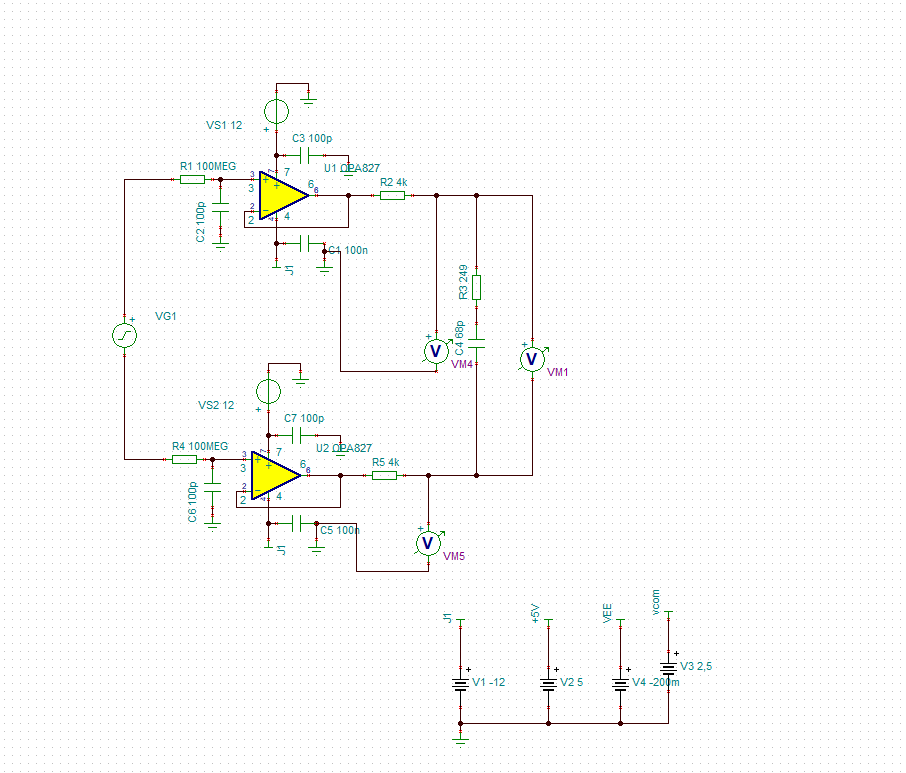Click the U2 OPA827 text label
This screenshot has height=773, width=906.
(x=344, y=448)
